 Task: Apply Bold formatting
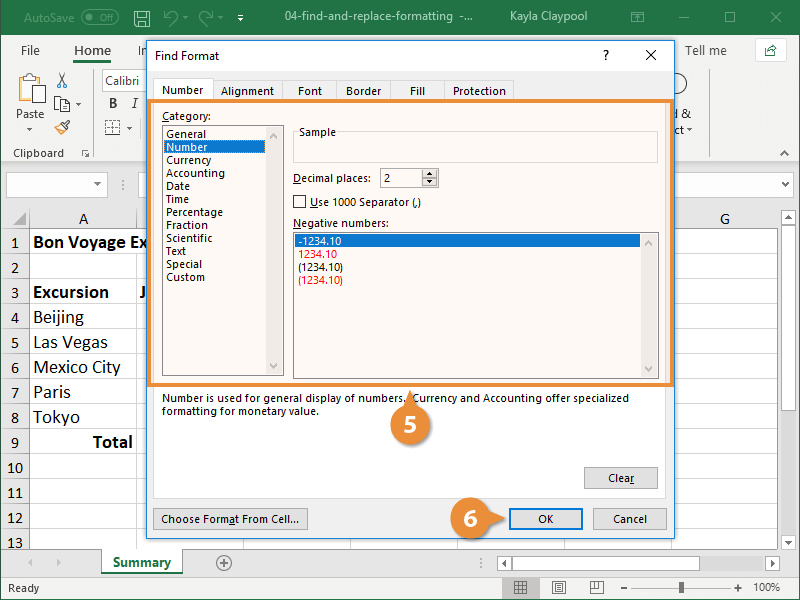coord(113,103)
